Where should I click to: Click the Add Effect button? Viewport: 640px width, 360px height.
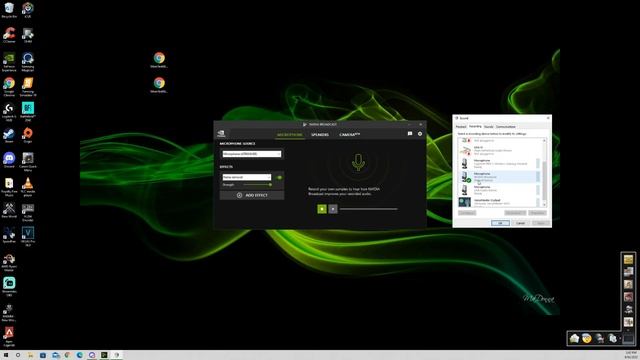pos(252,195)
